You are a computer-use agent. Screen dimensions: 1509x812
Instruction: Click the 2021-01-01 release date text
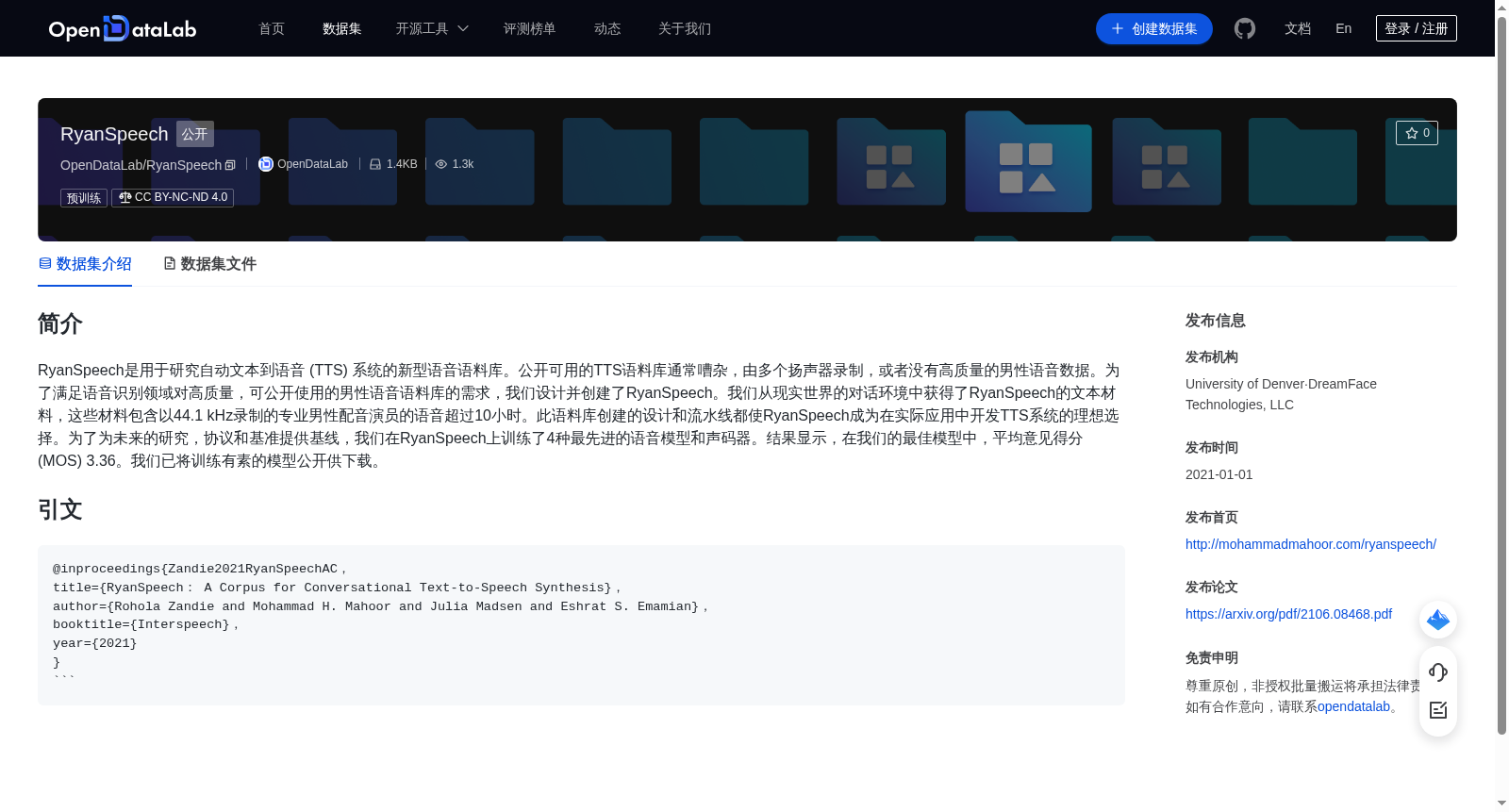1219,474
